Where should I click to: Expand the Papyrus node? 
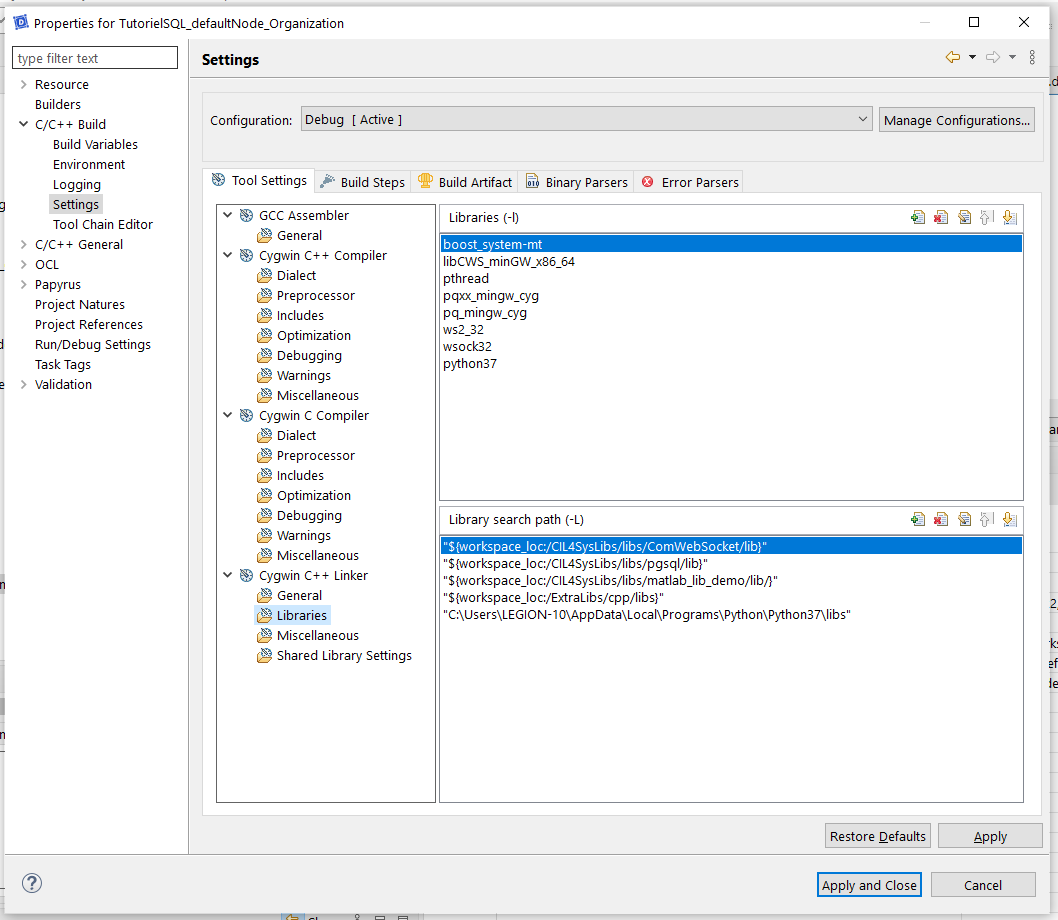point(24,284)
